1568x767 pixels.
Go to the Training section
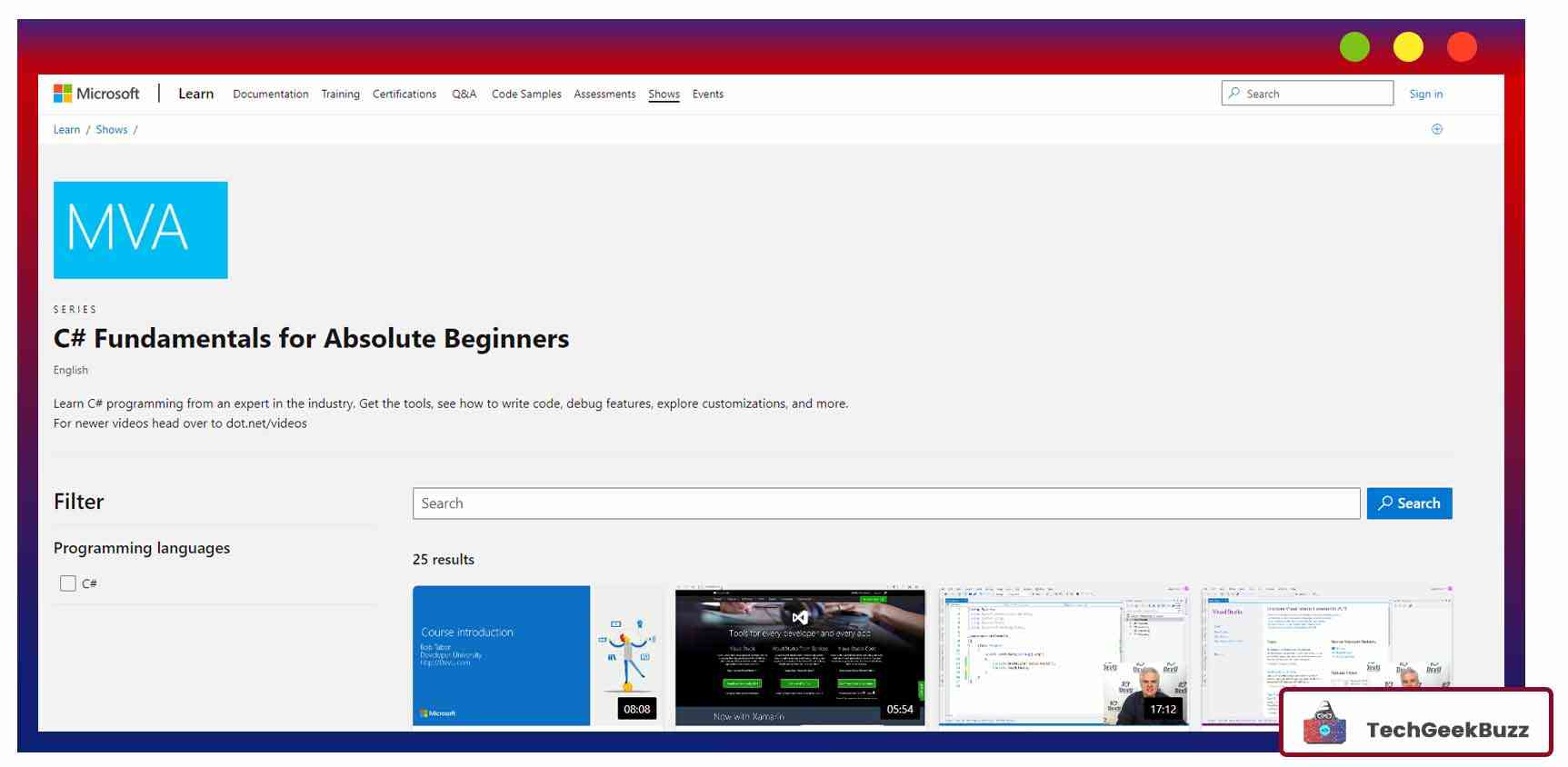pos(340,94)
